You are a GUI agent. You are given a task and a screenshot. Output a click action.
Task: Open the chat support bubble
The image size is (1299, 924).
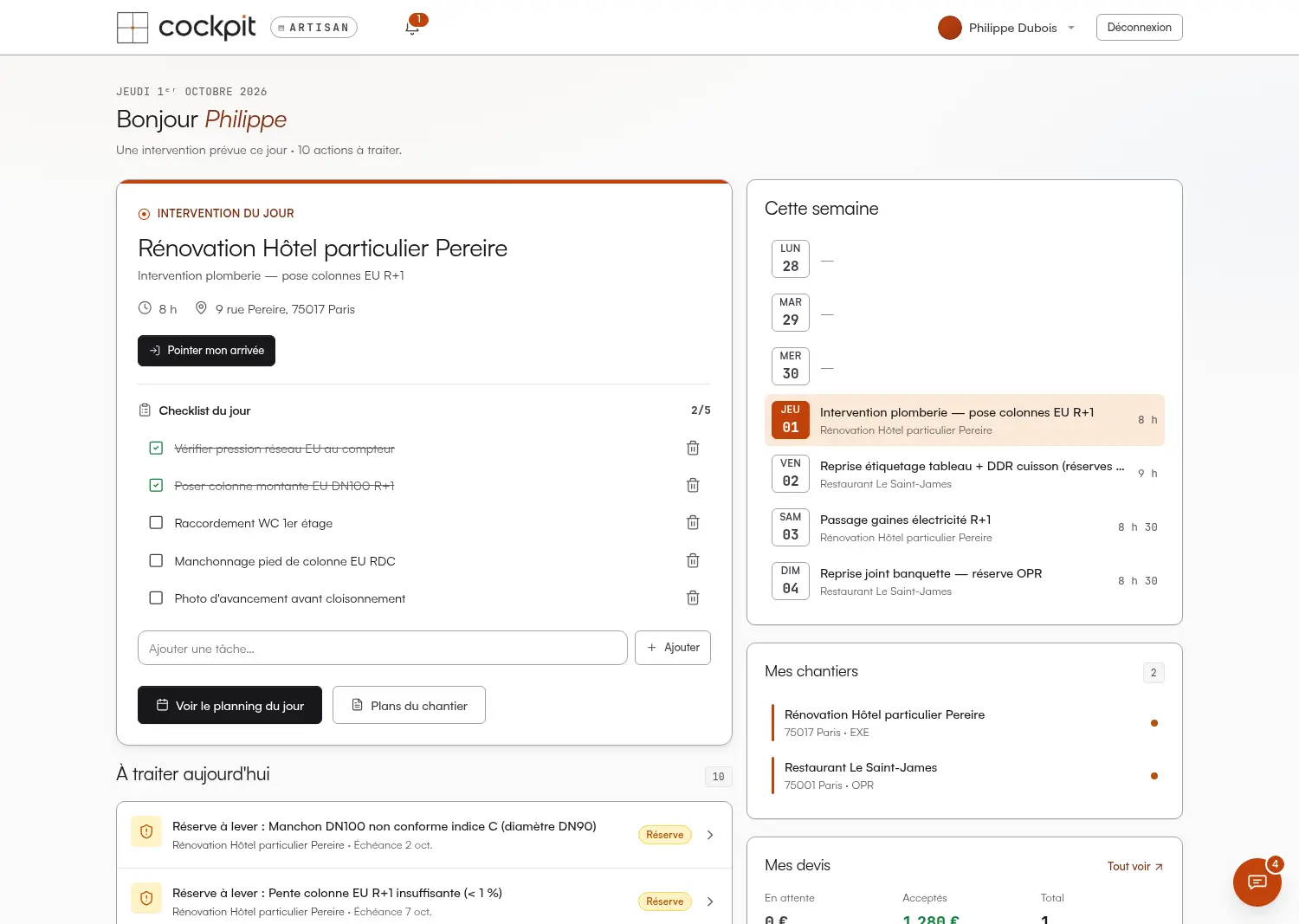(x=1257, y=882)
